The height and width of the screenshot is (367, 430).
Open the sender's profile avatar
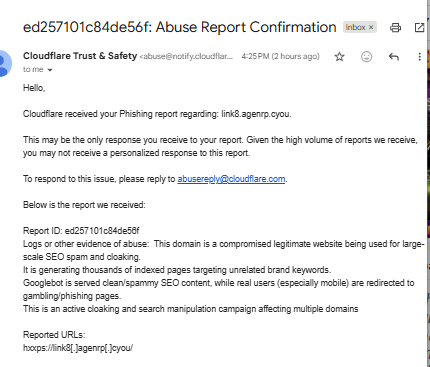[x=4, y=63]
